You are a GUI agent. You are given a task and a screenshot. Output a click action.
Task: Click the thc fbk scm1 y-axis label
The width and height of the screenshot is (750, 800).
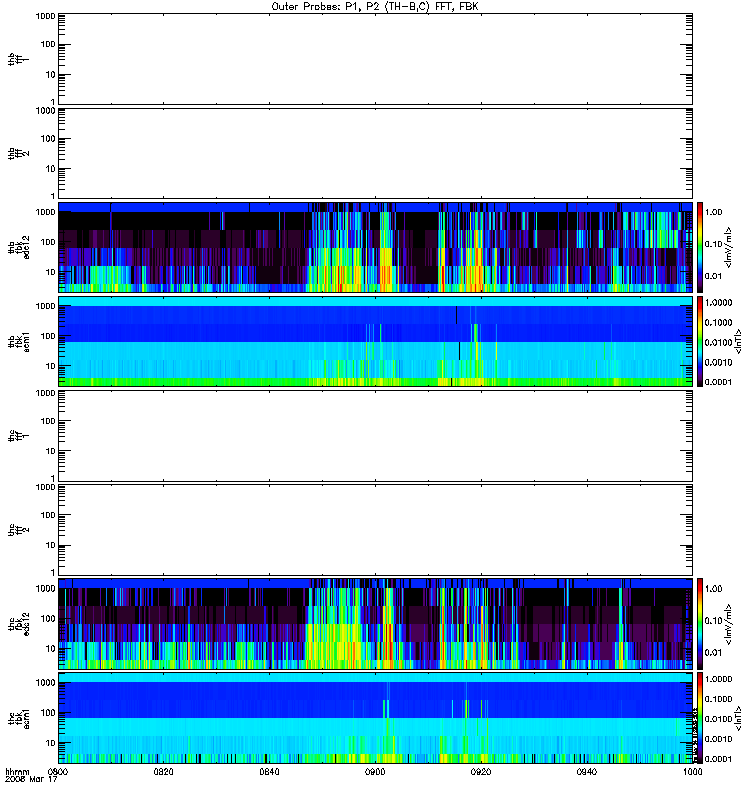point(19,718)
